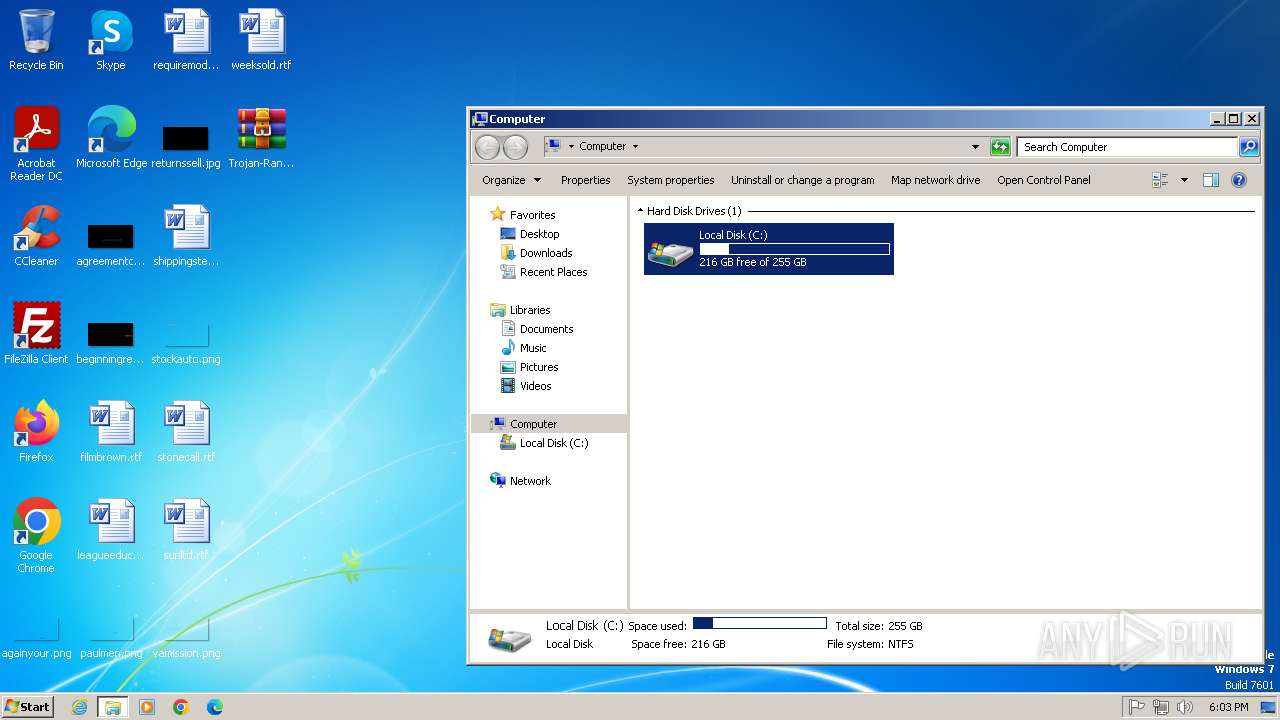This screenshot has width=1280, height=720.
Task: Open Desktop under Favorites
Action: tap(539, 234)
